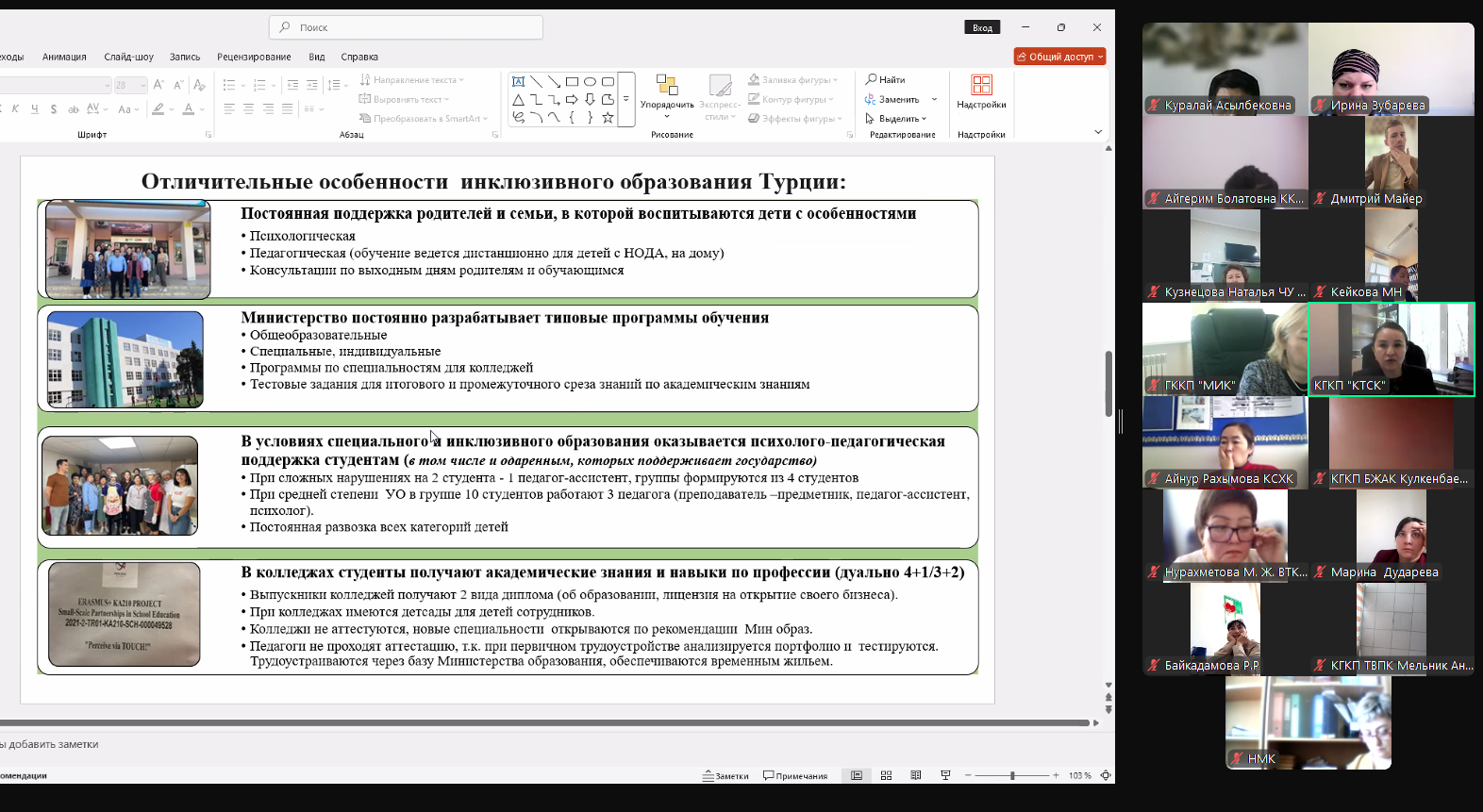
Task: Open reading view from status bar
Action: click(915, 775)
